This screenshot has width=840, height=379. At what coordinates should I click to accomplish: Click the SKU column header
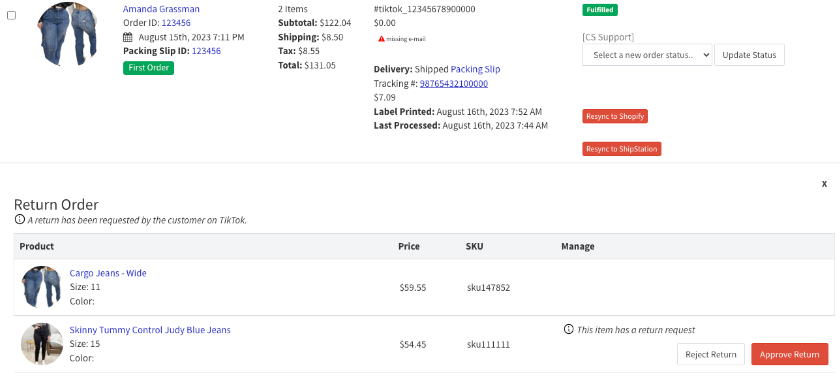coord(475,247)
